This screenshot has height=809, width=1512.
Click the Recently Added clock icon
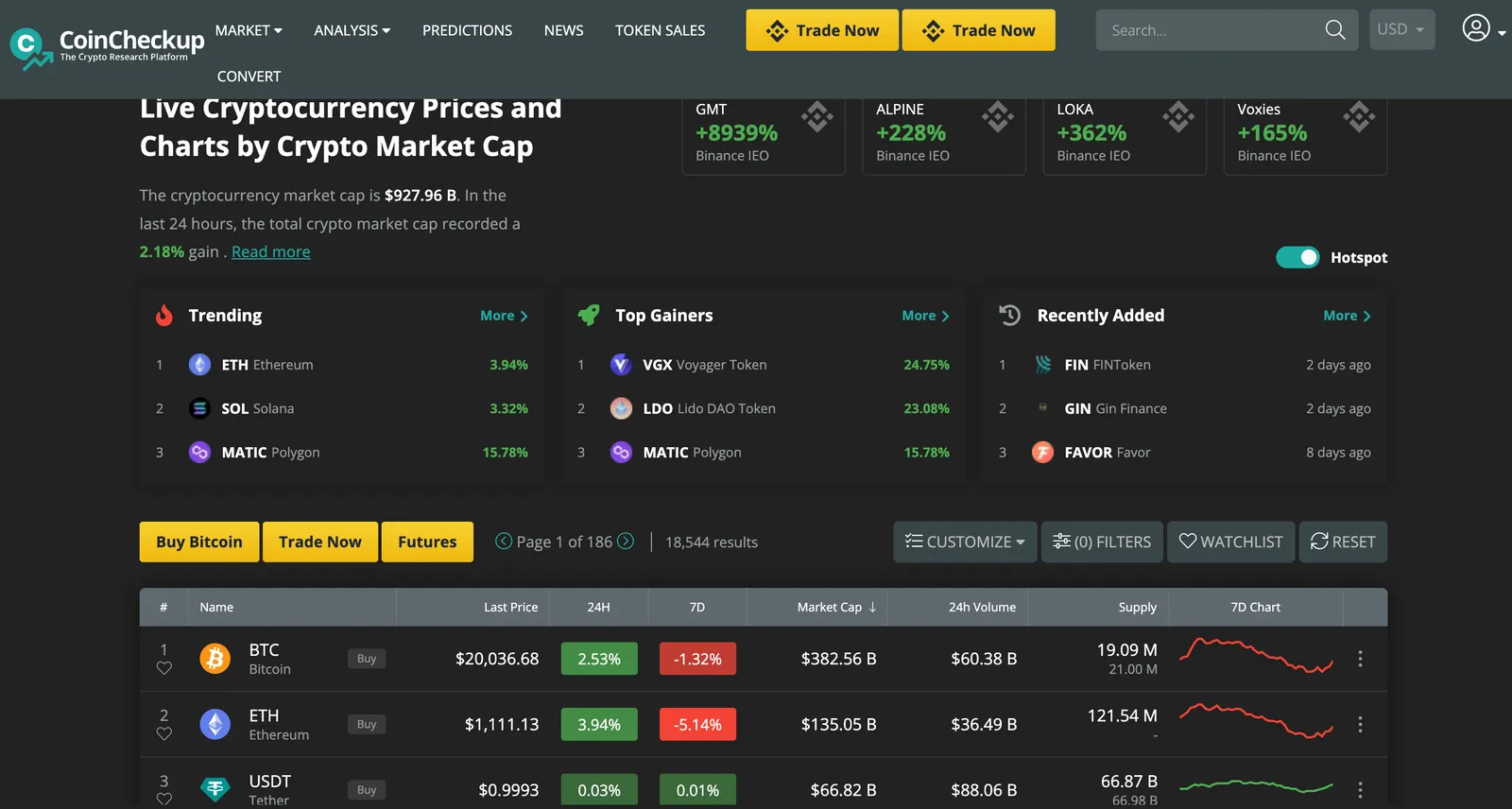1010,316
